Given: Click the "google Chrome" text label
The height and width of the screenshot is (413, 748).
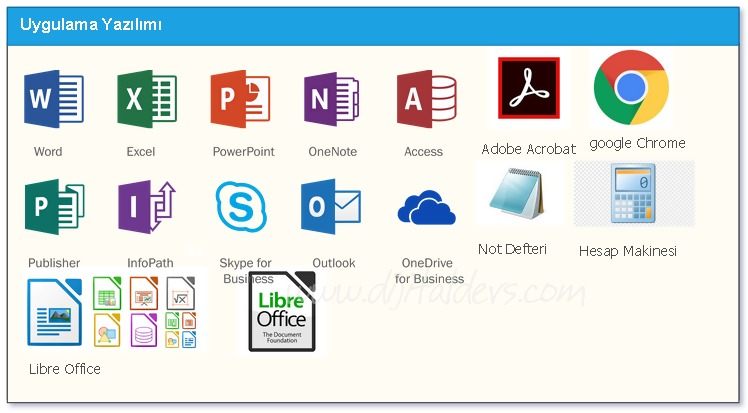Looking at the screenshot, I should click(637, 143).
